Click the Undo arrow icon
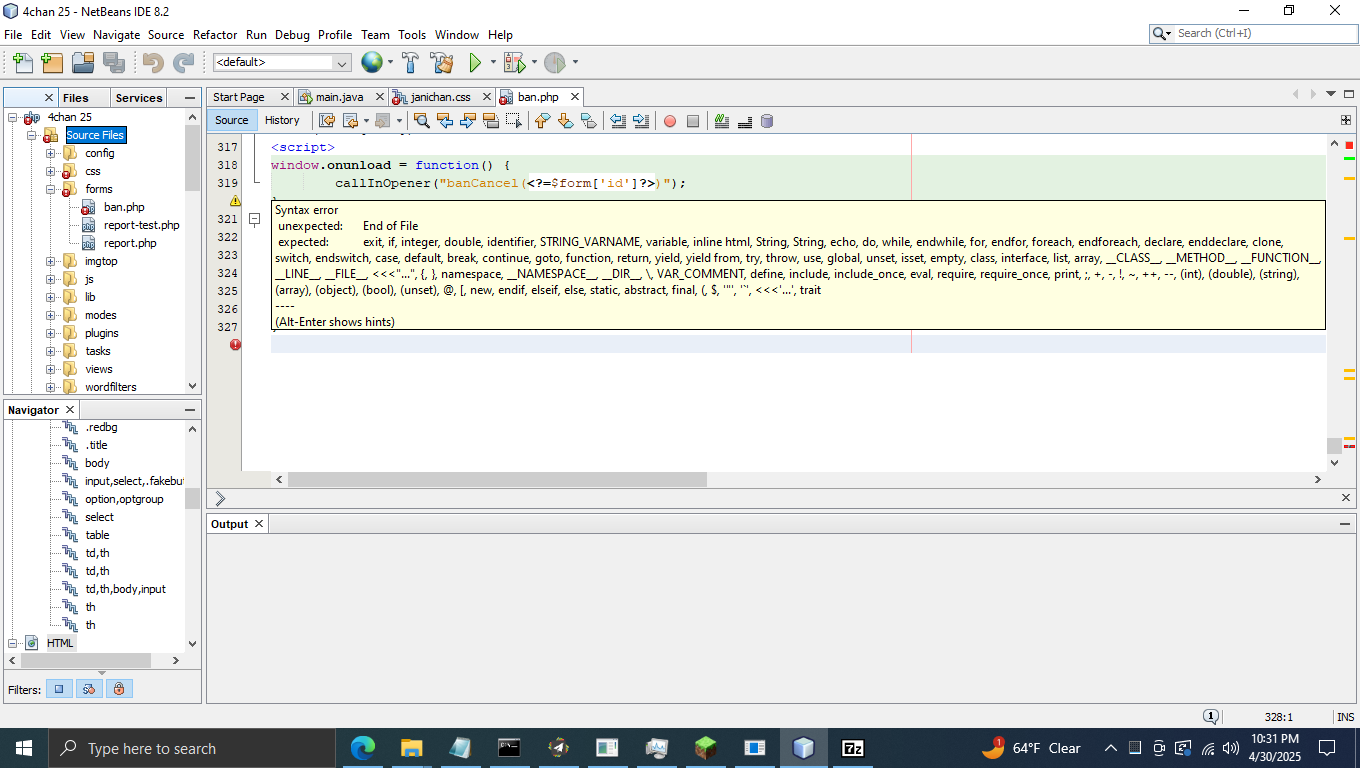The image size is (1360, 768). click(x=152, y=63)
